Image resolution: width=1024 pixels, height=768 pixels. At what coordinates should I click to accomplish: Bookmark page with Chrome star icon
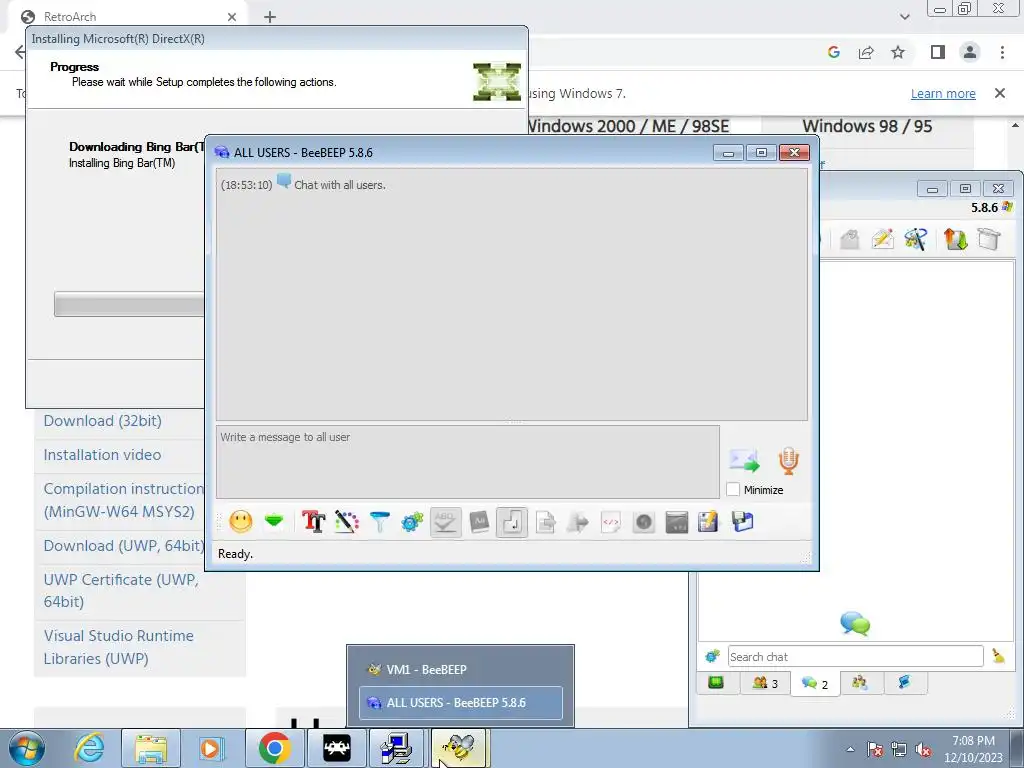[x=898, y=52]
